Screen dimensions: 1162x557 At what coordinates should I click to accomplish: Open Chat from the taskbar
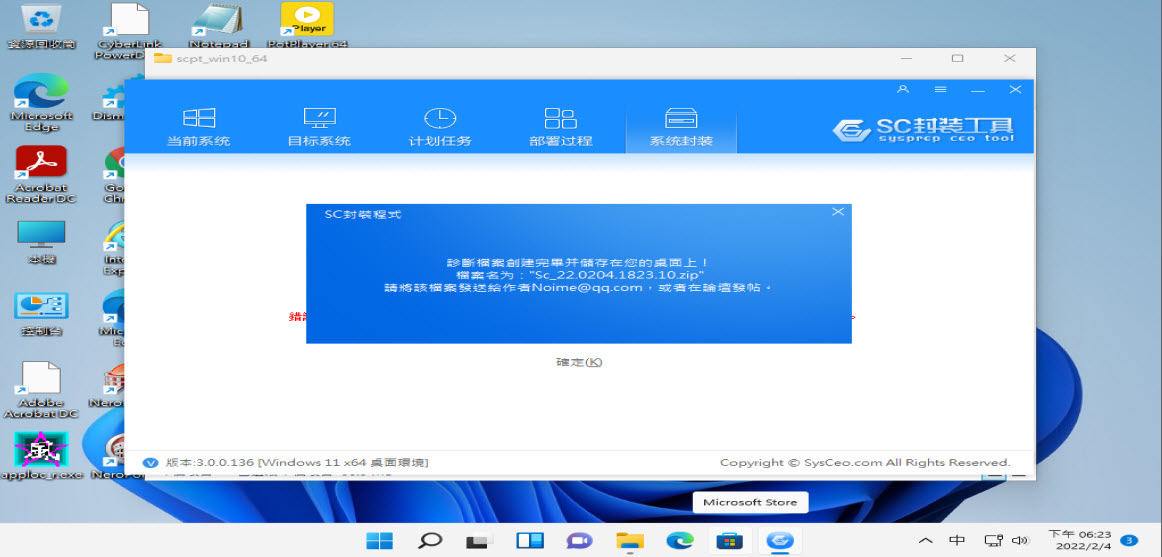tap(580, 540)
